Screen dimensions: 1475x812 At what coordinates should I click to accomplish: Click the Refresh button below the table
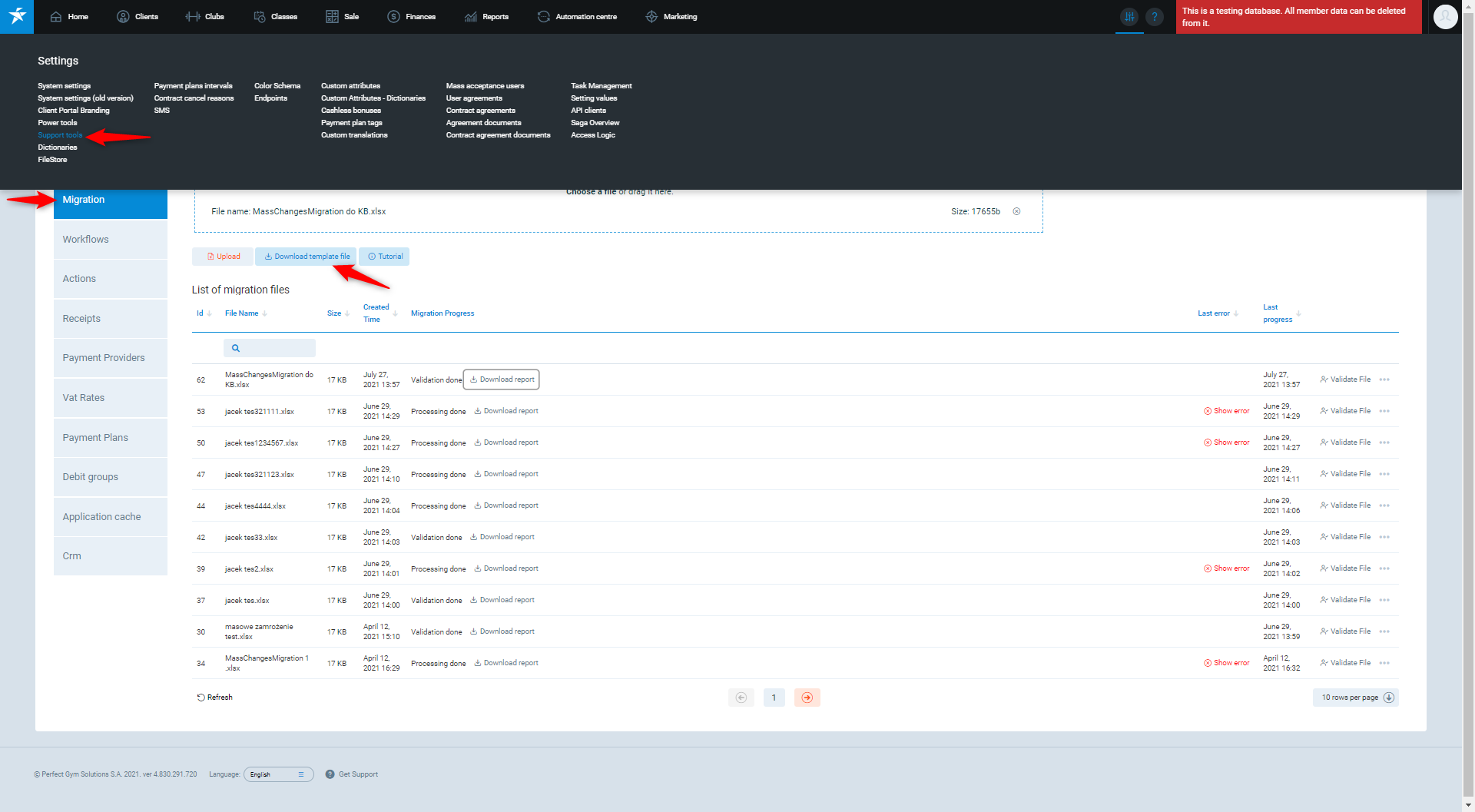coord(214,698)
